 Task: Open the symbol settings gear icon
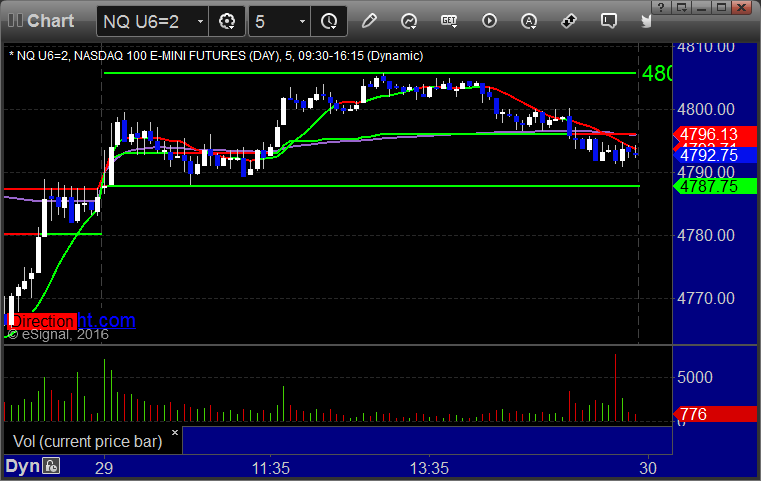(x=227, y=21)
